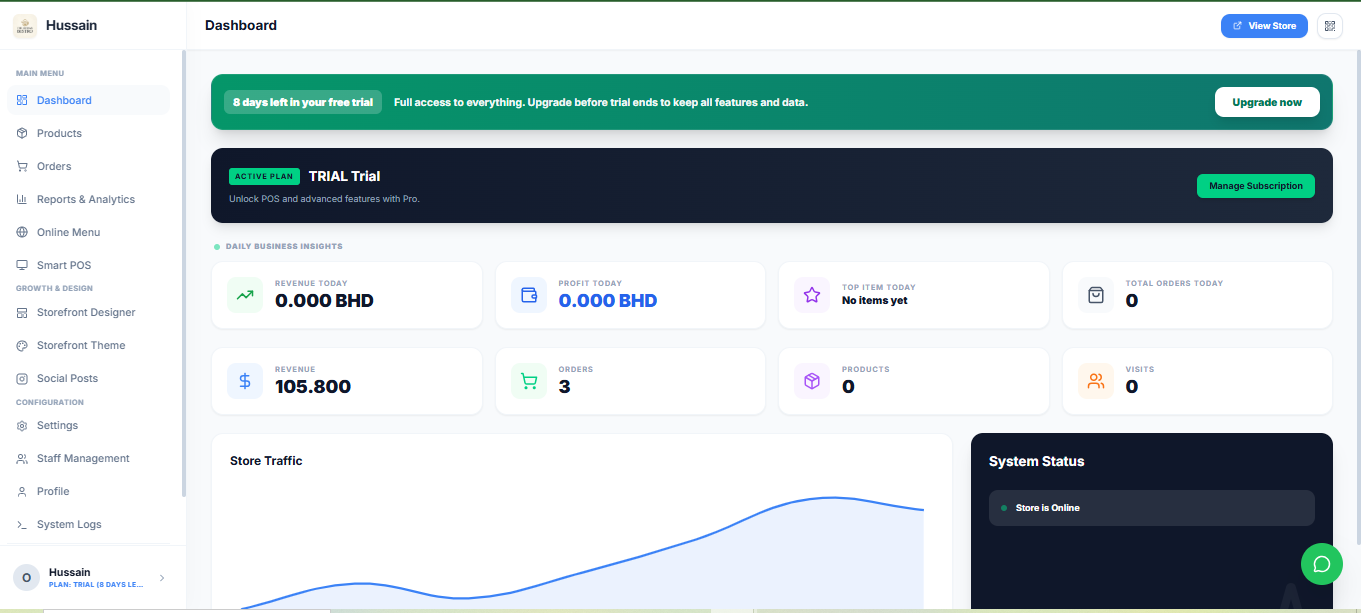Click the 8 days left trial badge
Screen dimensions: 1361x613
[x=303, y=102]
